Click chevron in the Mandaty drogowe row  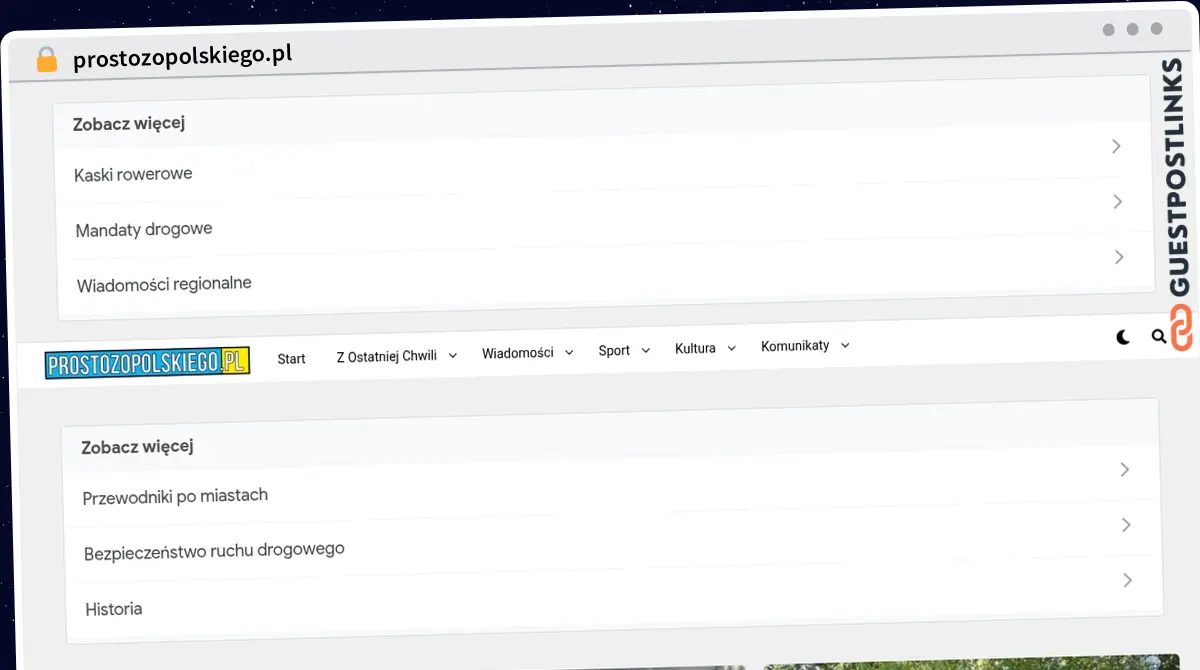[1118, 202]
